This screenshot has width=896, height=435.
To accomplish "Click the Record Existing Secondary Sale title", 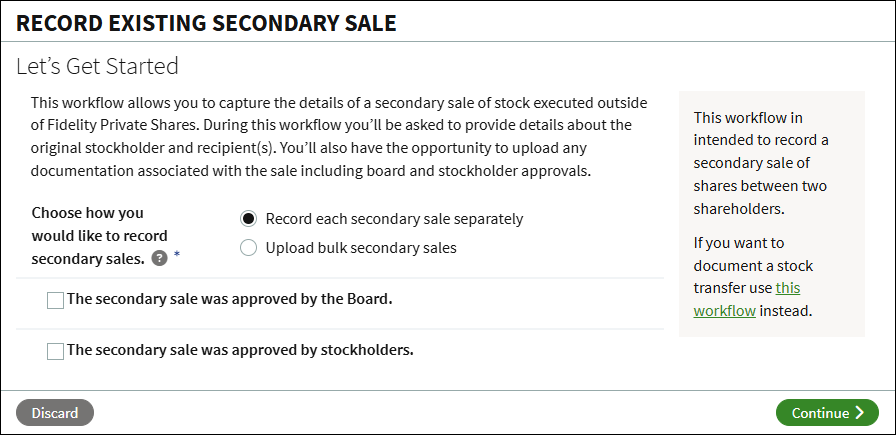I will [x=206, y=23].
